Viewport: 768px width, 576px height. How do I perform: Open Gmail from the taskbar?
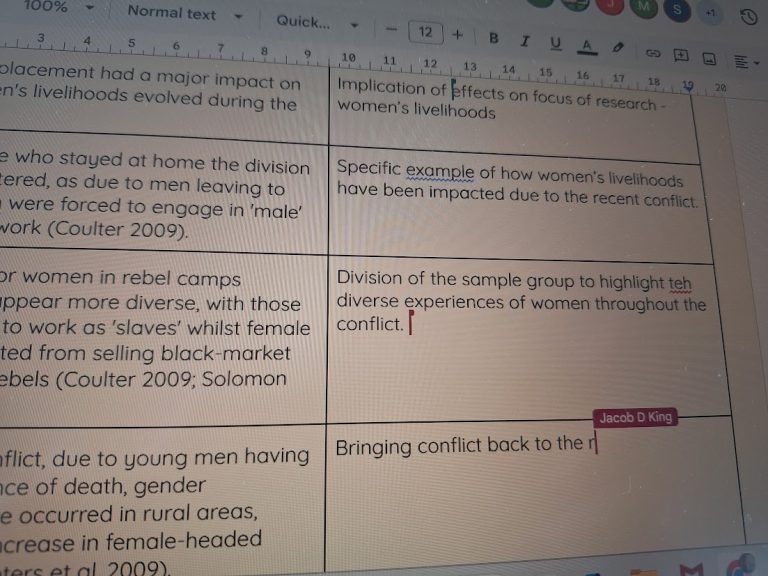(x=691, y=569)
